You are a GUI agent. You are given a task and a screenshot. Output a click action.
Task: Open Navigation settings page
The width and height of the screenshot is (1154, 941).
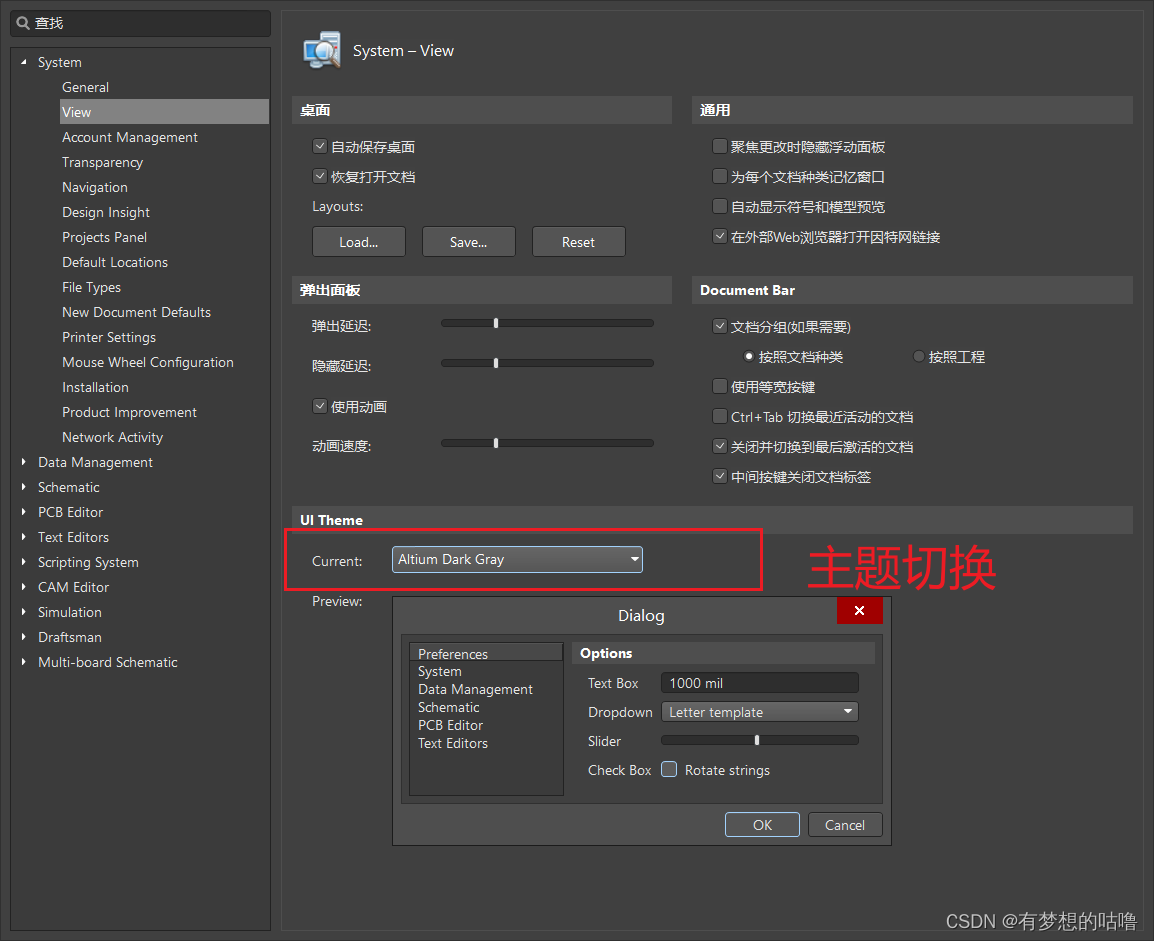(95, 187)
